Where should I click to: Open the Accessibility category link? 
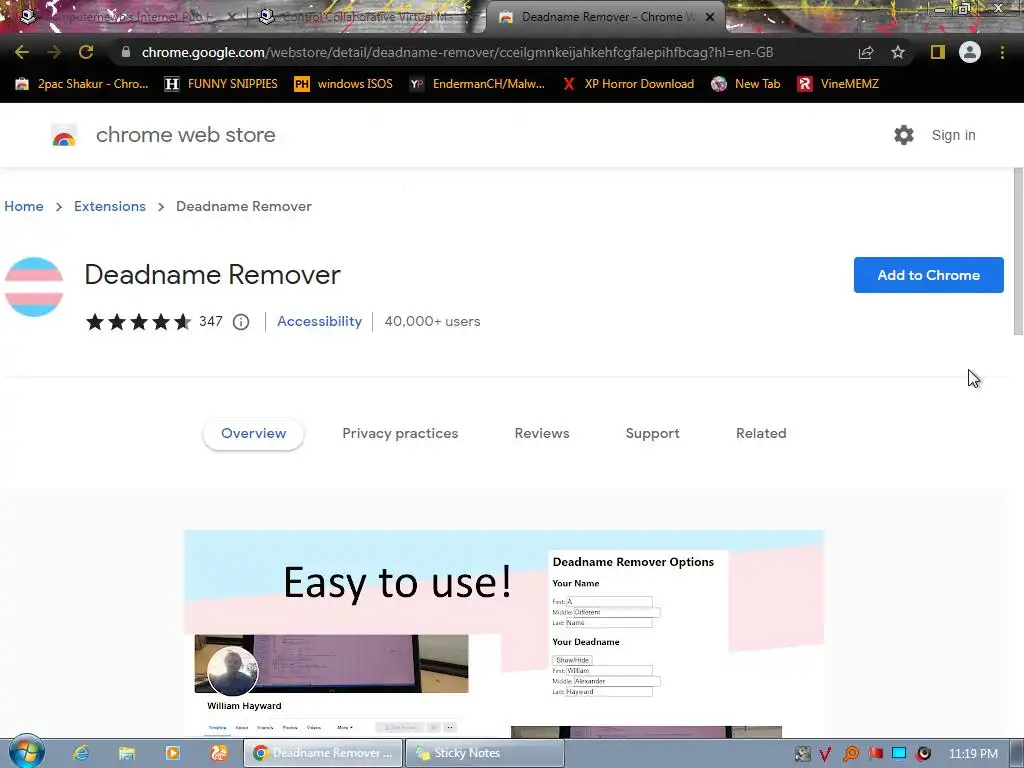click(319, 321)
